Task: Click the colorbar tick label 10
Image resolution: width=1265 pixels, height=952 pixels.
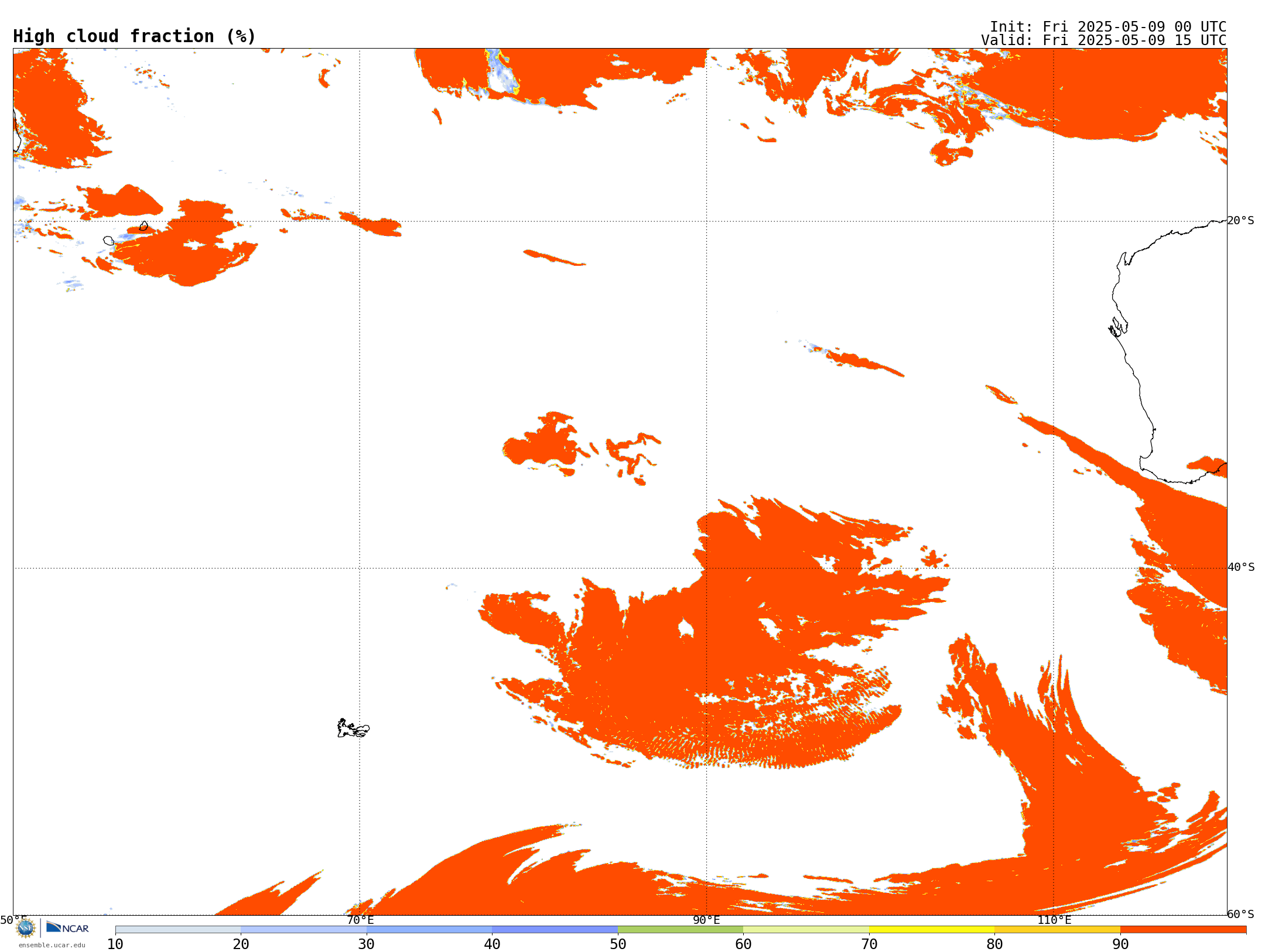Action: (115, 944)
